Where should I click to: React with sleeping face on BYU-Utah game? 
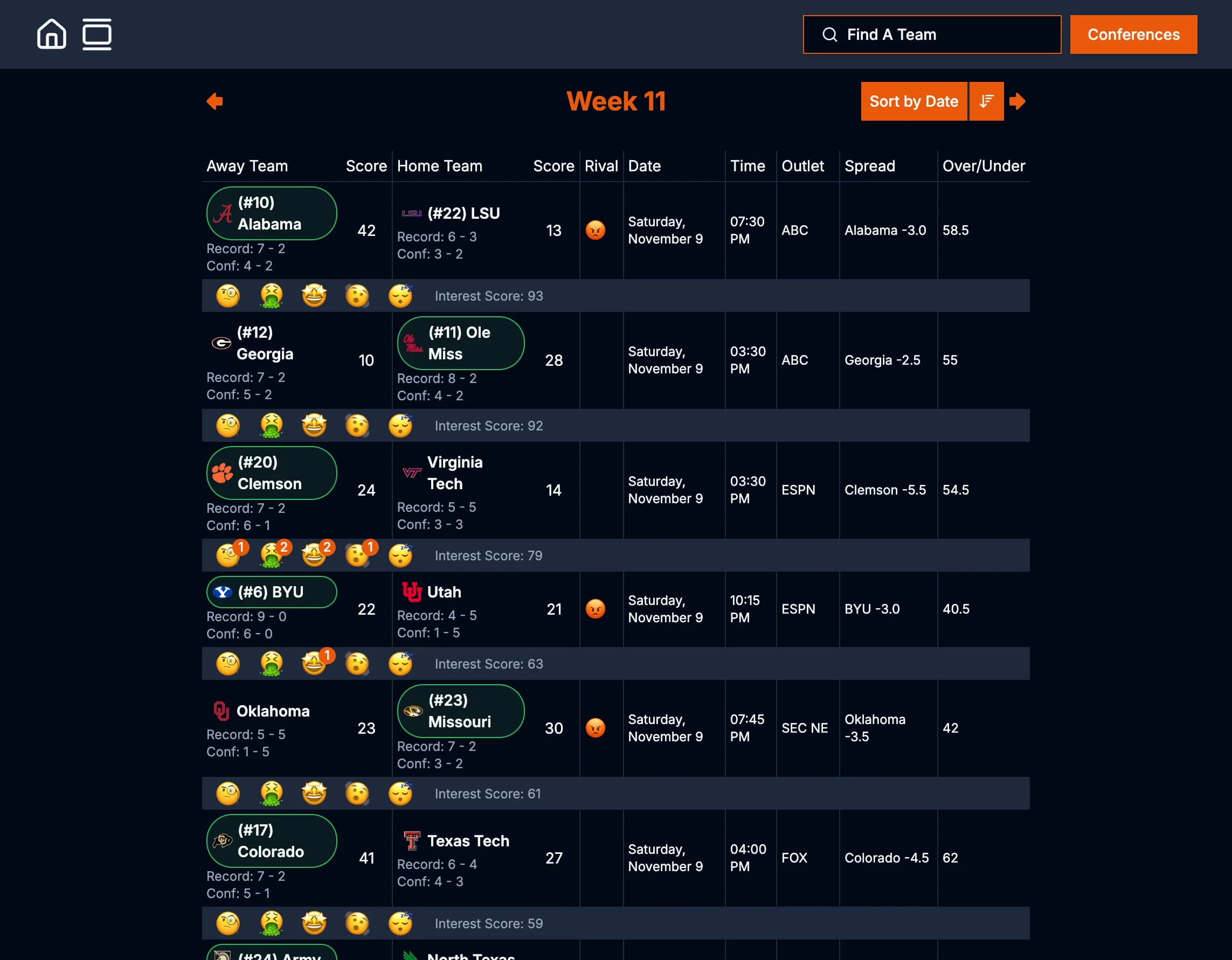coord(400,663)
